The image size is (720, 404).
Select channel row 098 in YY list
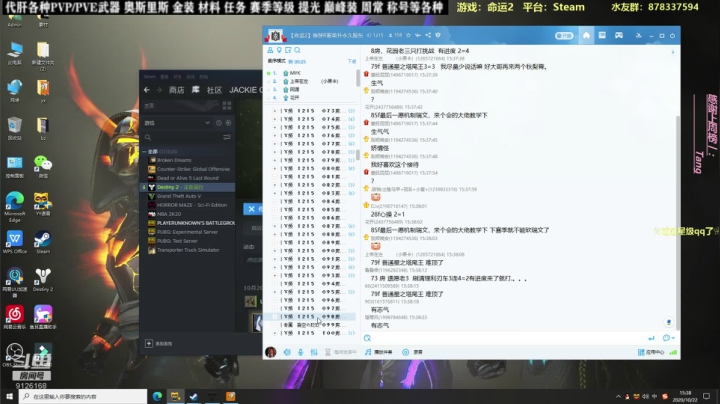point(309,316)
